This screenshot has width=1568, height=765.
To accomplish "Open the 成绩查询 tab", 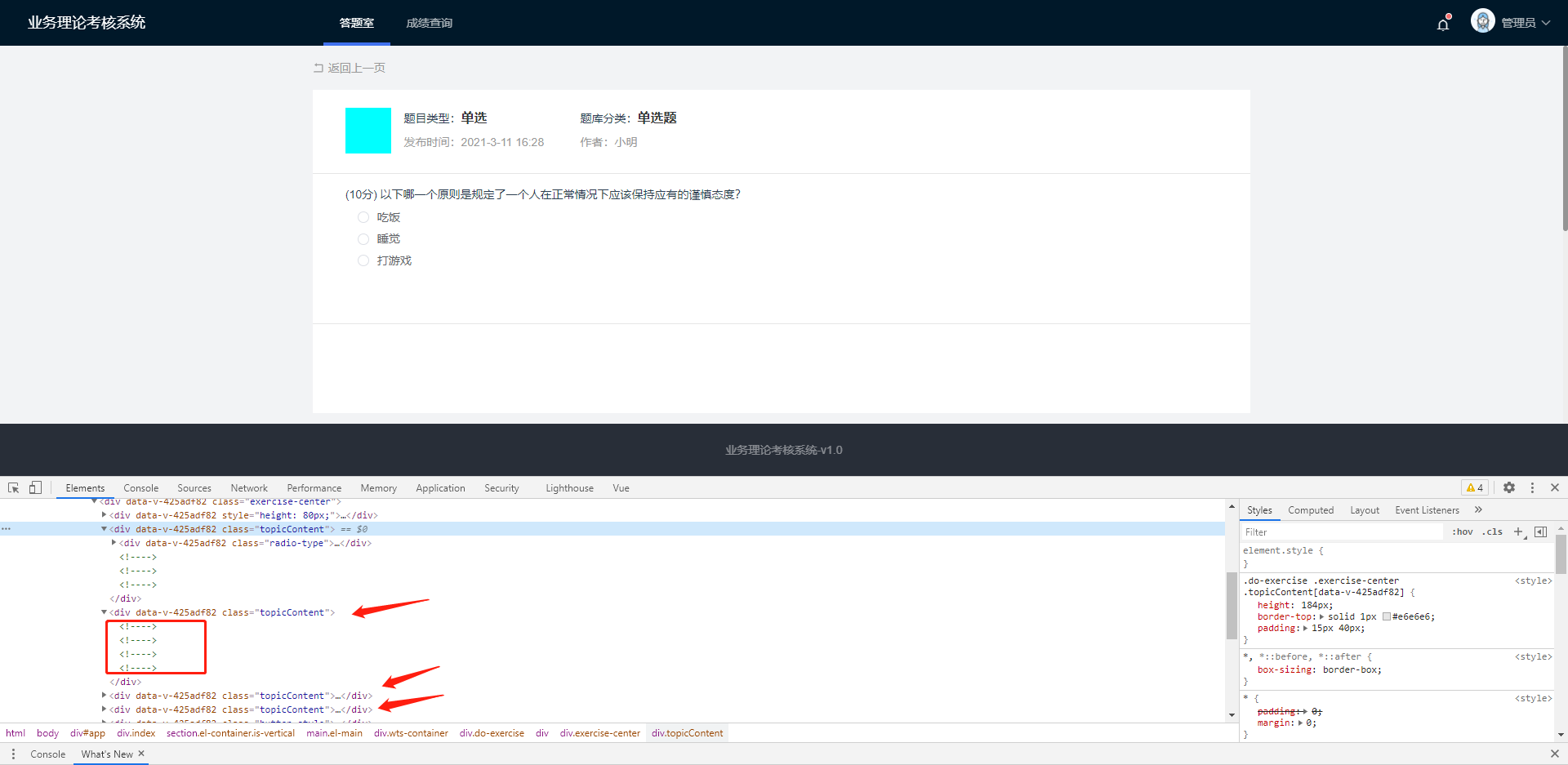I will click(430, 23).
